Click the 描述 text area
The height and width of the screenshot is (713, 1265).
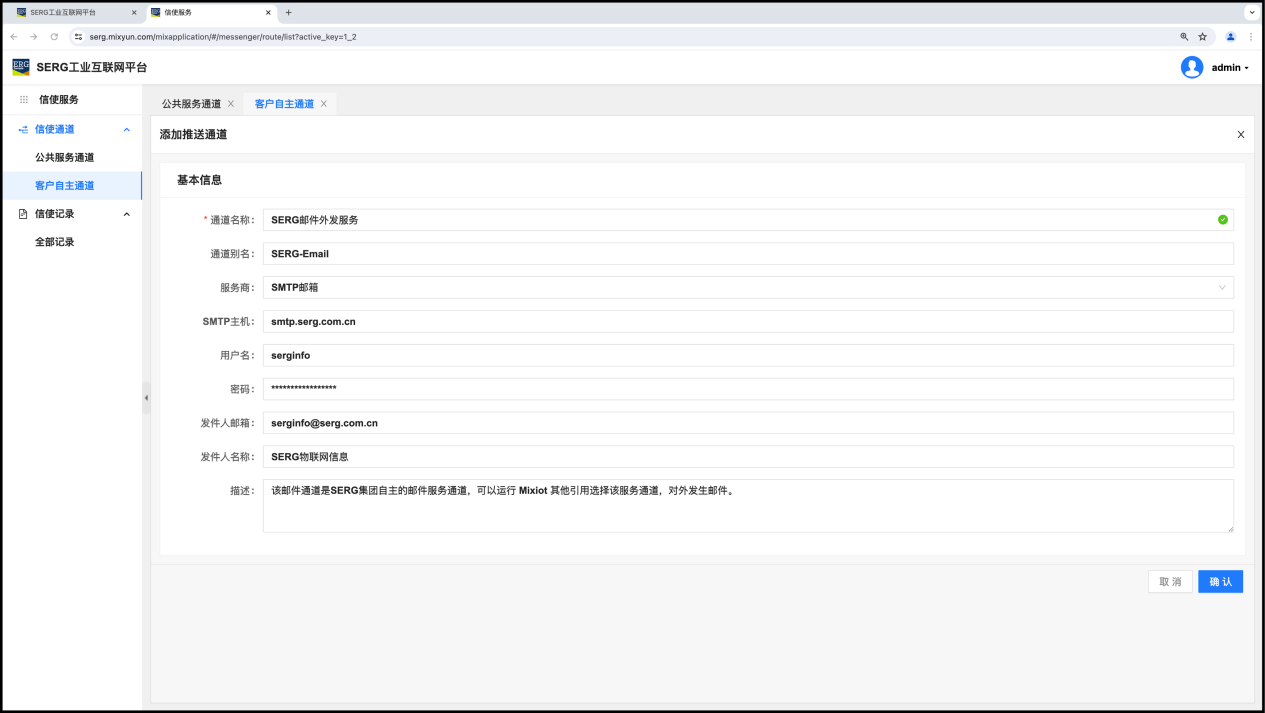coord(747,505)
